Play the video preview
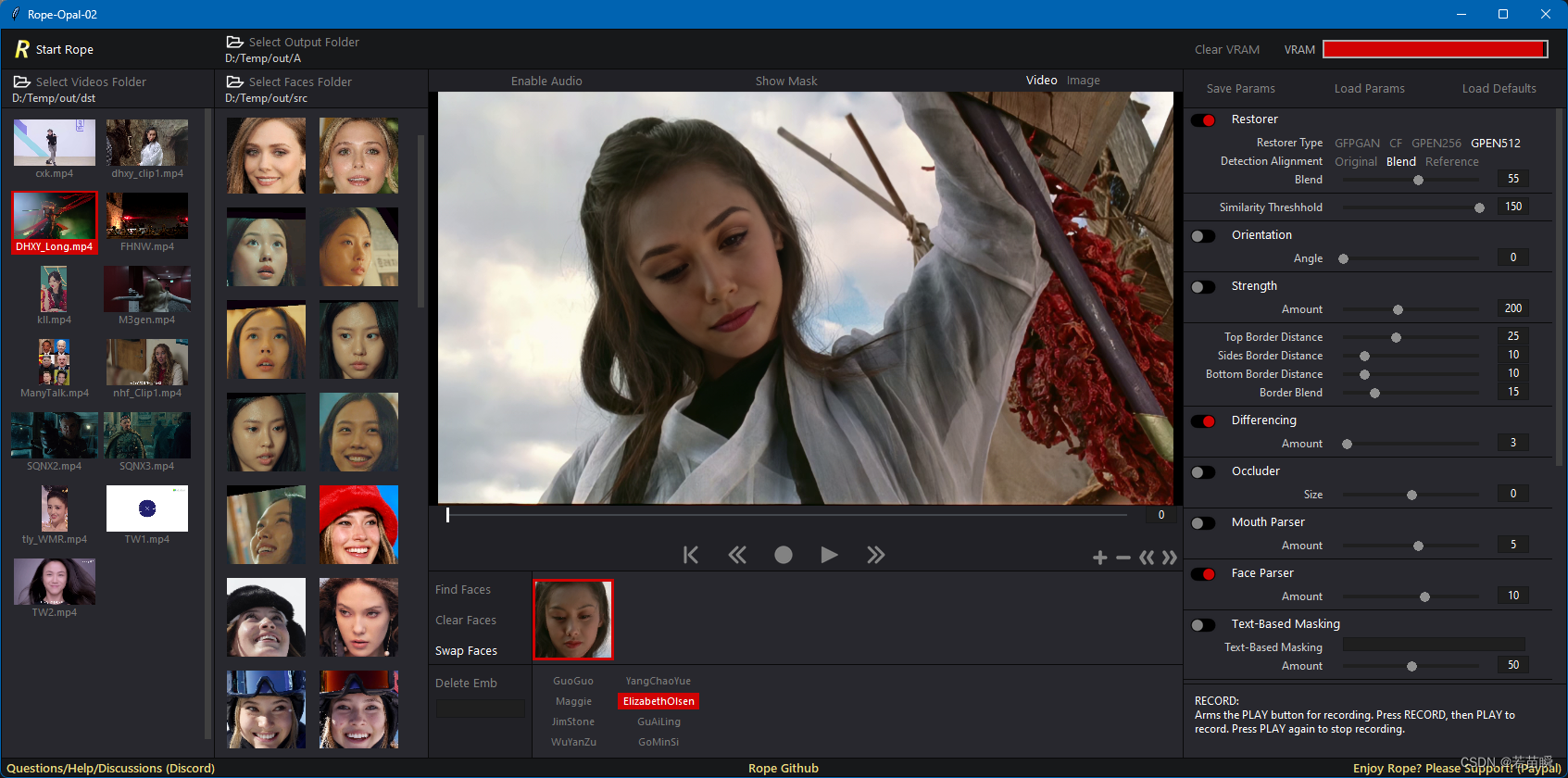 pos(829,555)
